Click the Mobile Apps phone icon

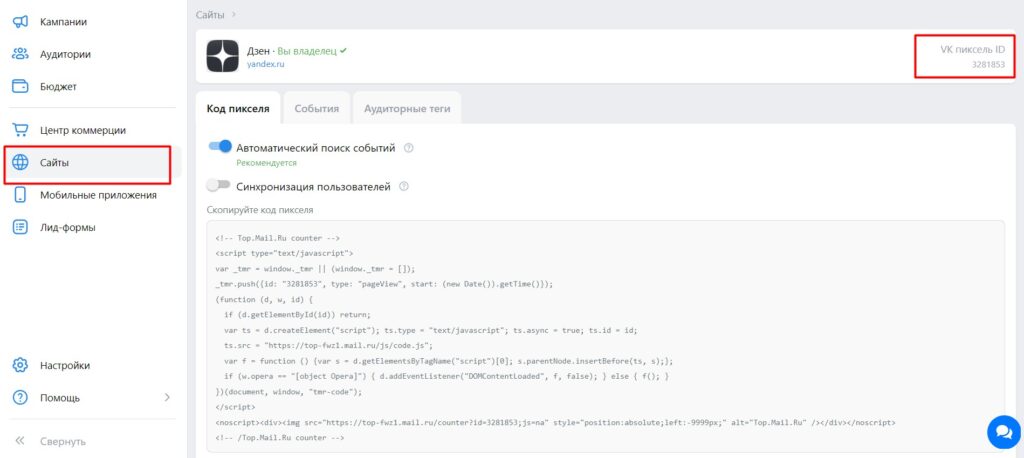(x=20, y=195)
